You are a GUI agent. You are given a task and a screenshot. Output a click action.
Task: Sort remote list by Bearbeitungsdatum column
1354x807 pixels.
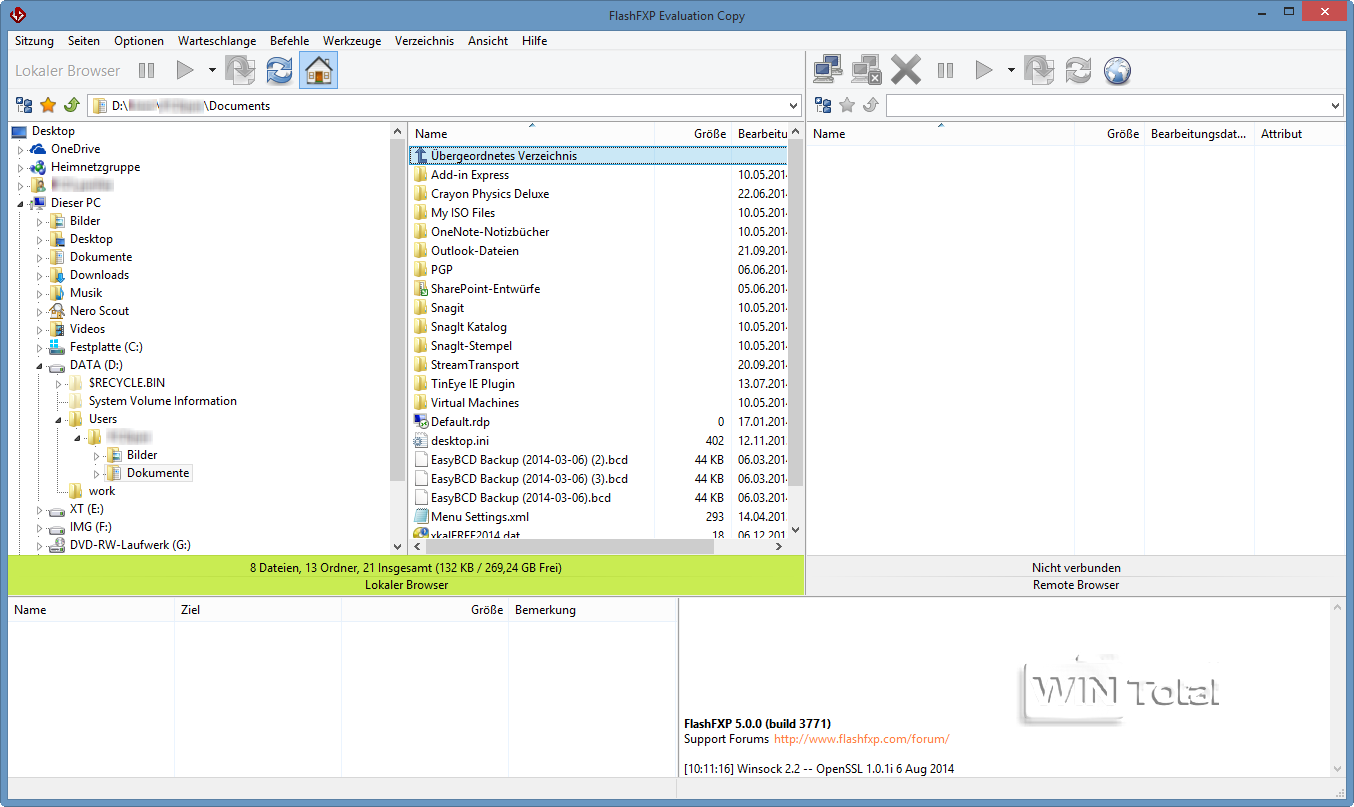(x=1198, y=134)
